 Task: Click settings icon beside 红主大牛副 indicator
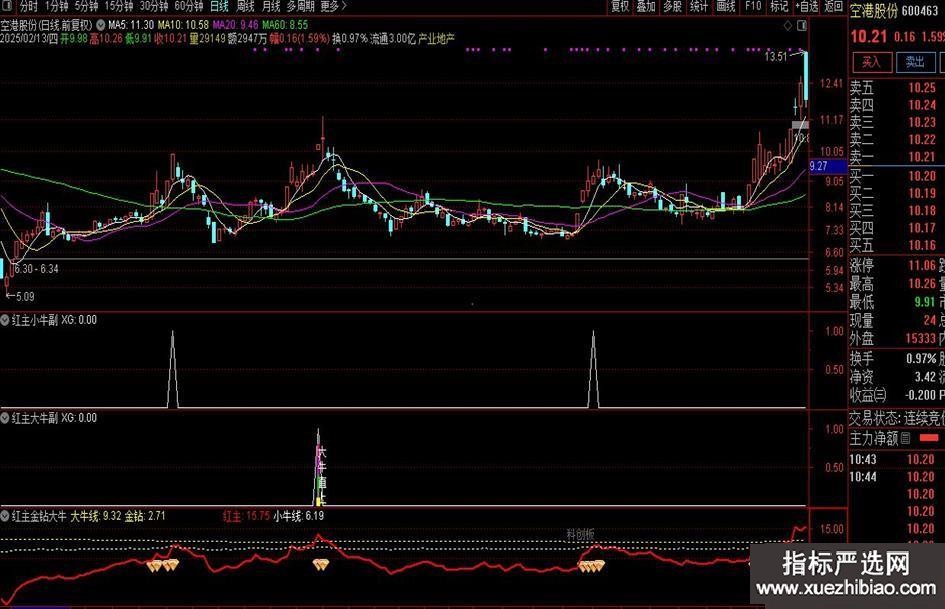point(6,417)
